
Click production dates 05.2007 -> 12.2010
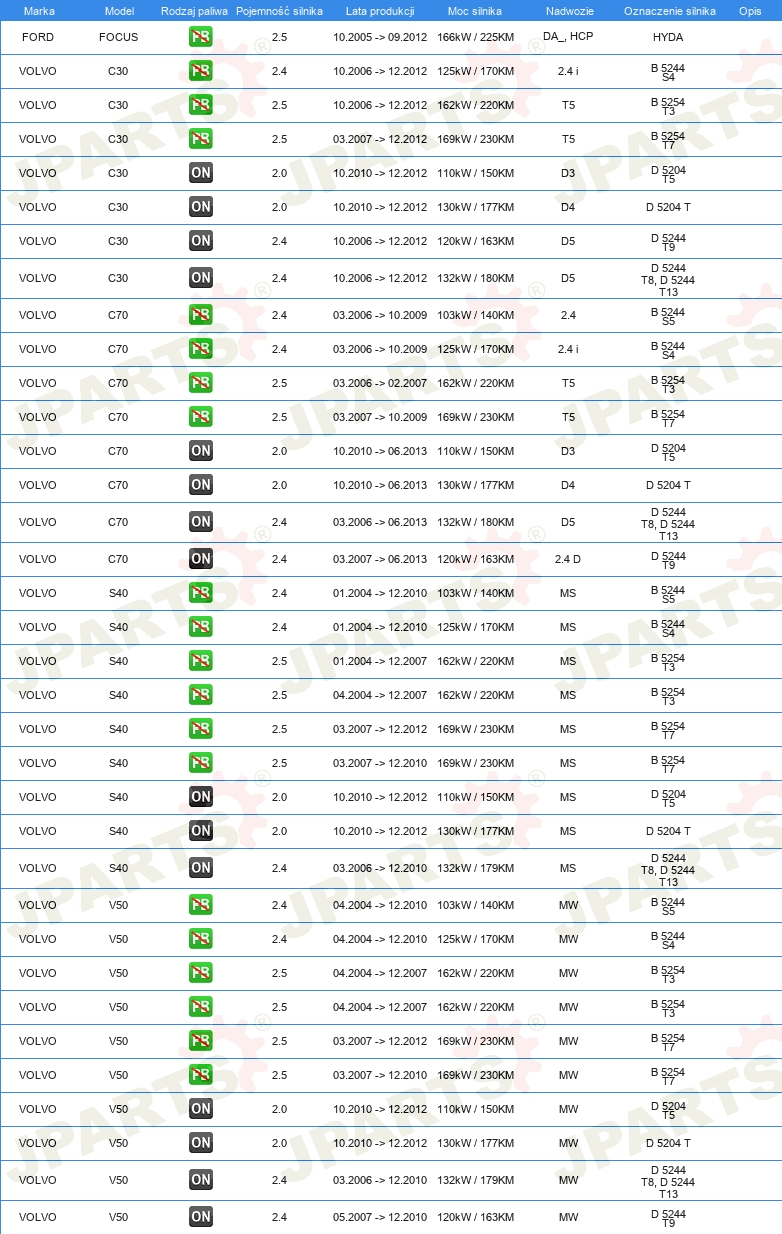(x=380, y=1217)
